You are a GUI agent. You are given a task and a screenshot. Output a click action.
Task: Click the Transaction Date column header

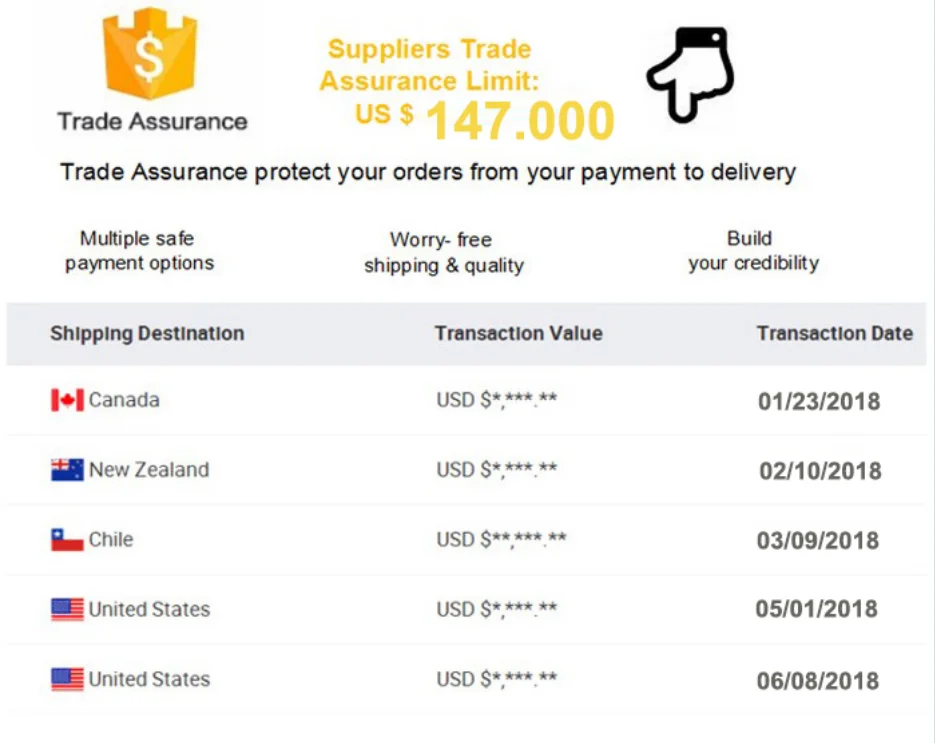(x=834, y=334)
